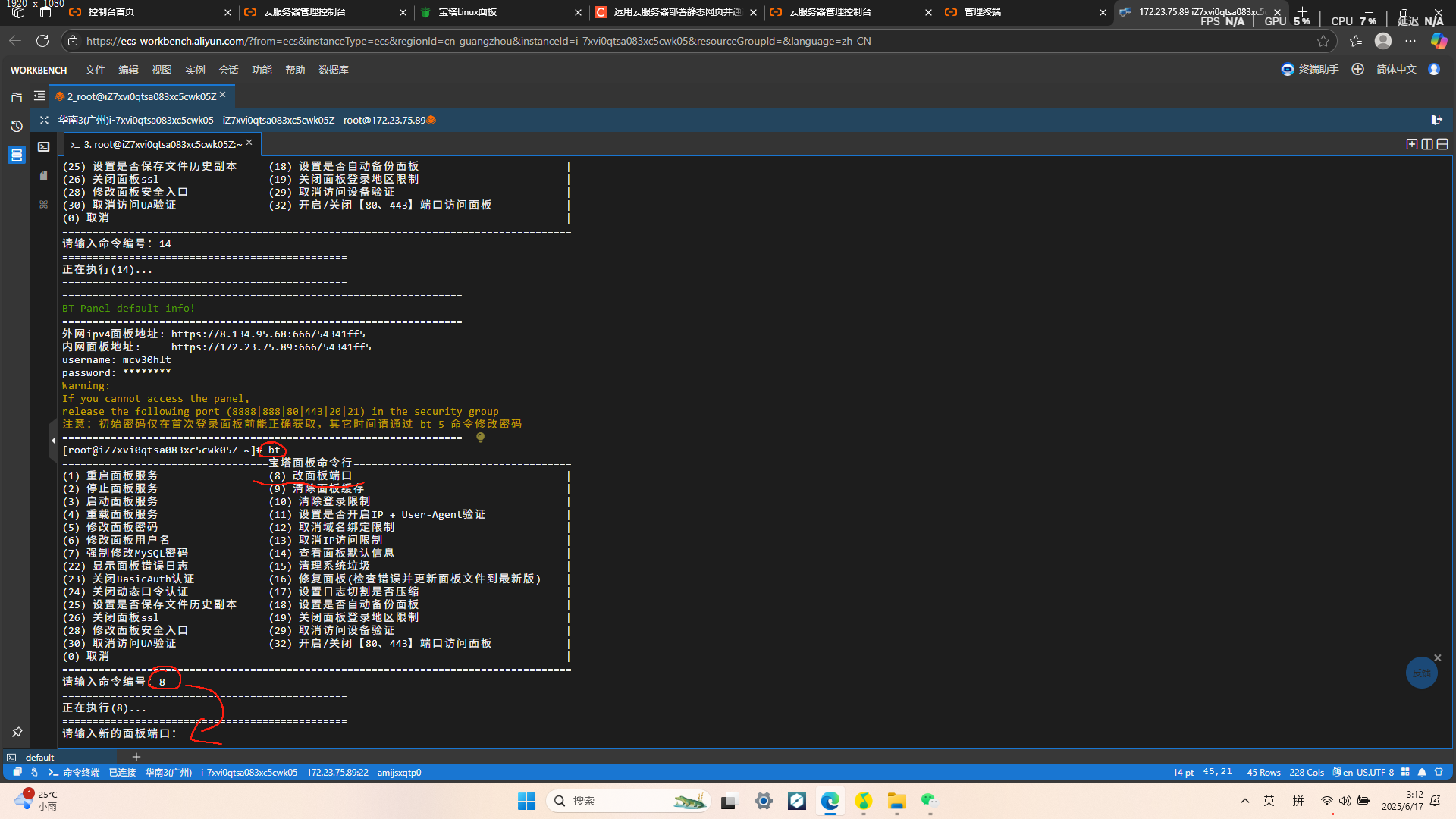The width and height of the screenshot is (1456, 819).
Task: Click the terminal panel icon
Action: click(44, 146)
